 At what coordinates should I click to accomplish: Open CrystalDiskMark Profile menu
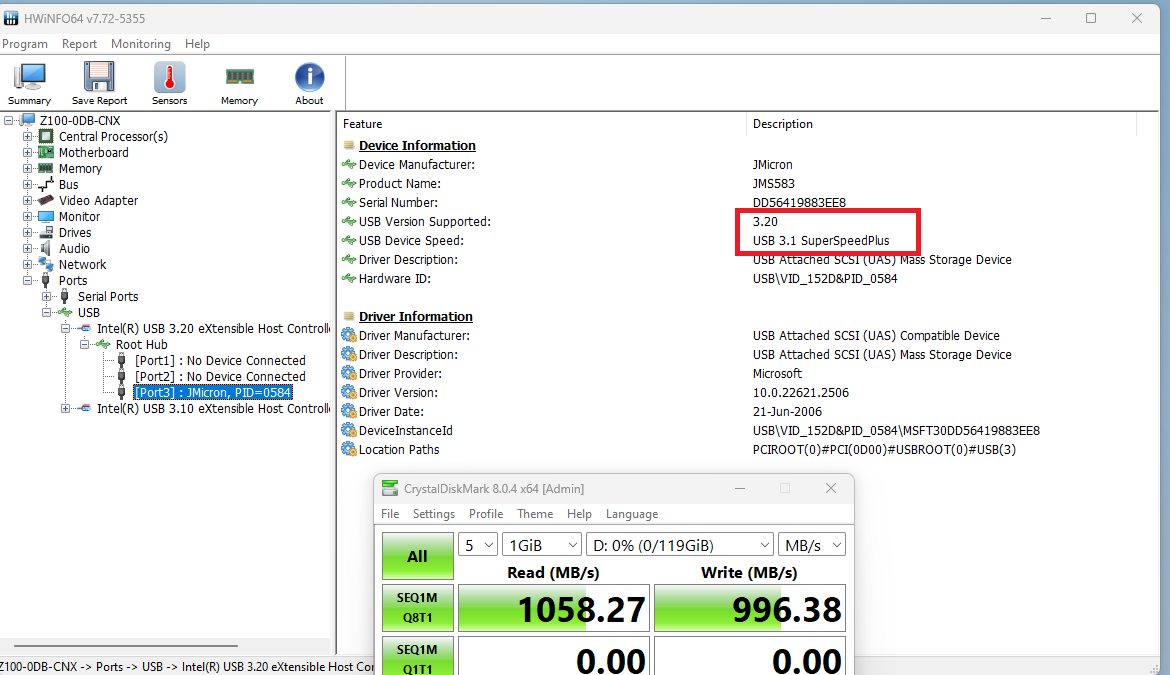click(486, 514)
